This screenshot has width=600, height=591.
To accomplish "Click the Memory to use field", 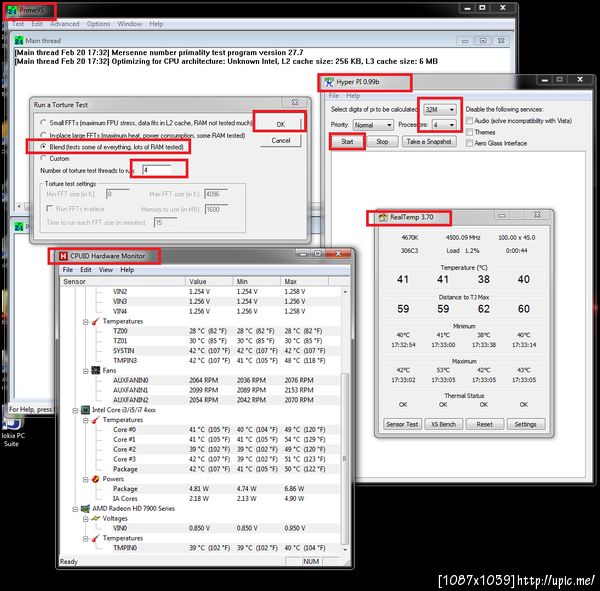I will coord(217,209).
